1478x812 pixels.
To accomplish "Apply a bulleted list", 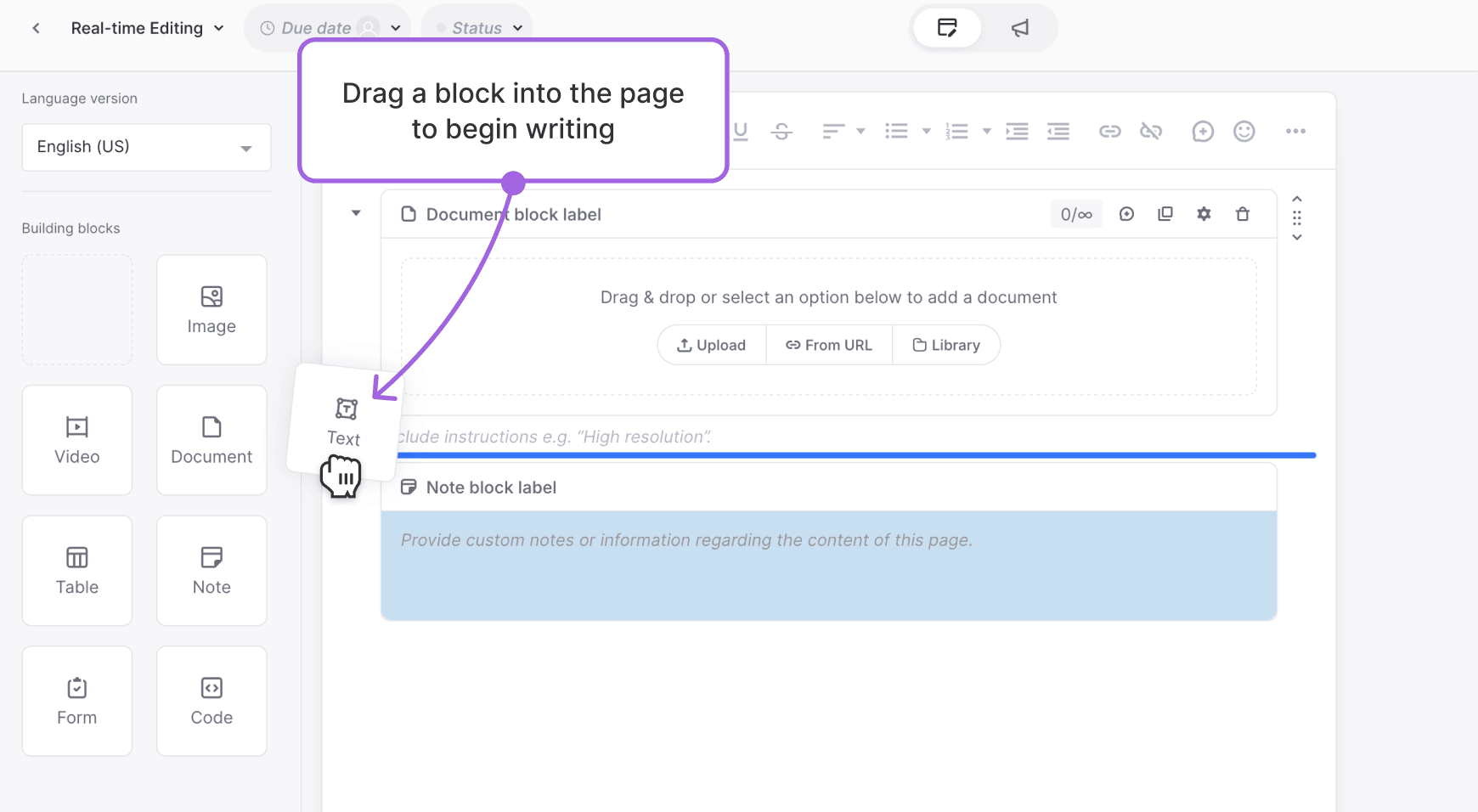I will click(896, 131).
